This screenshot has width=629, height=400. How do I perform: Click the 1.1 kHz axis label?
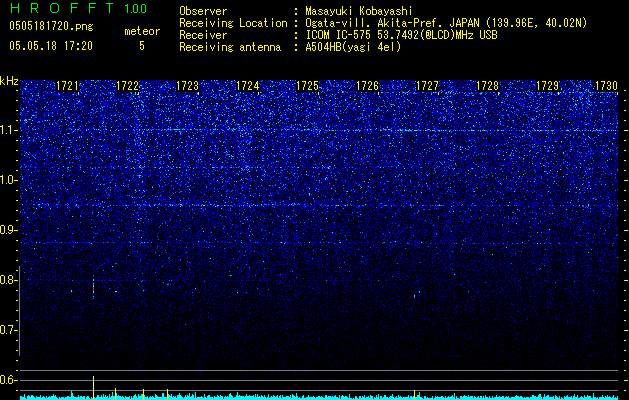[x=9, y=130]
